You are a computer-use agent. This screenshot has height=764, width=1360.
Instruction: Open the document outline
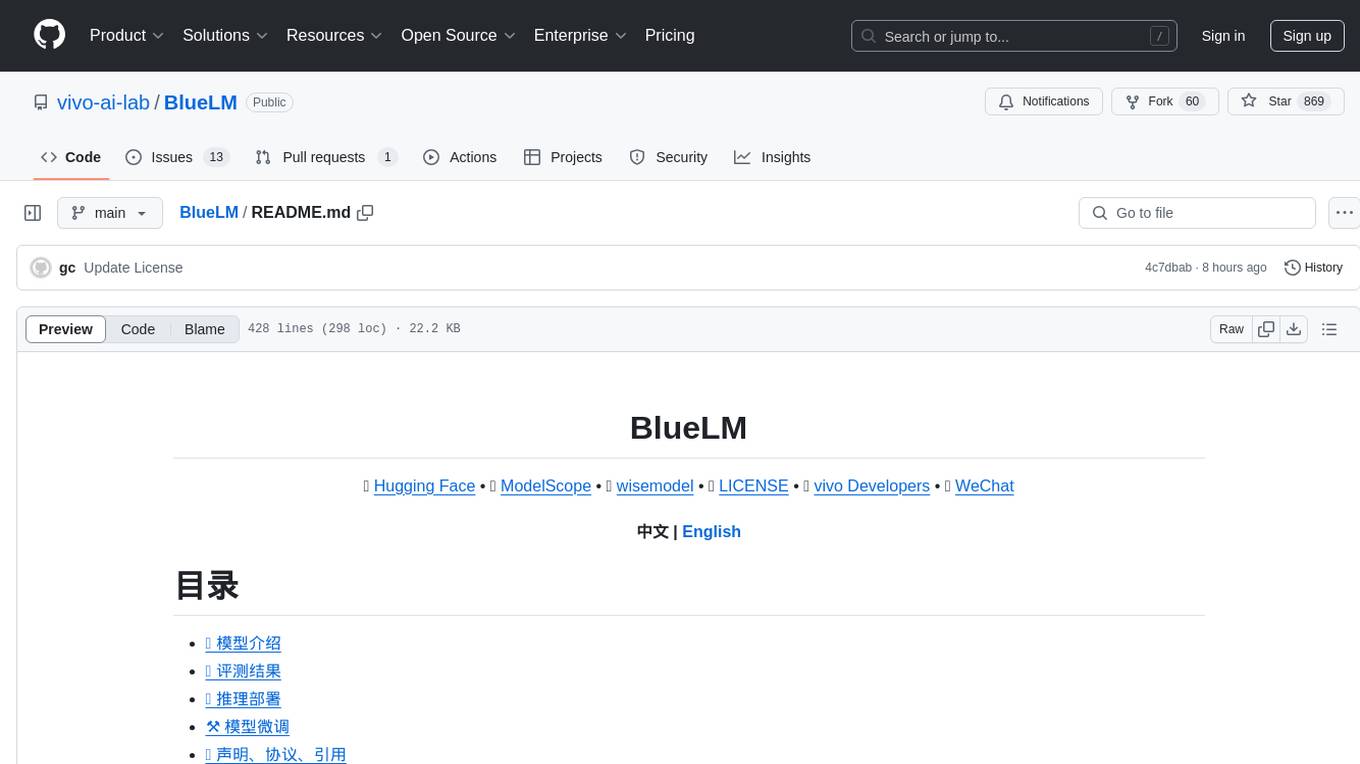point(1329,329)
